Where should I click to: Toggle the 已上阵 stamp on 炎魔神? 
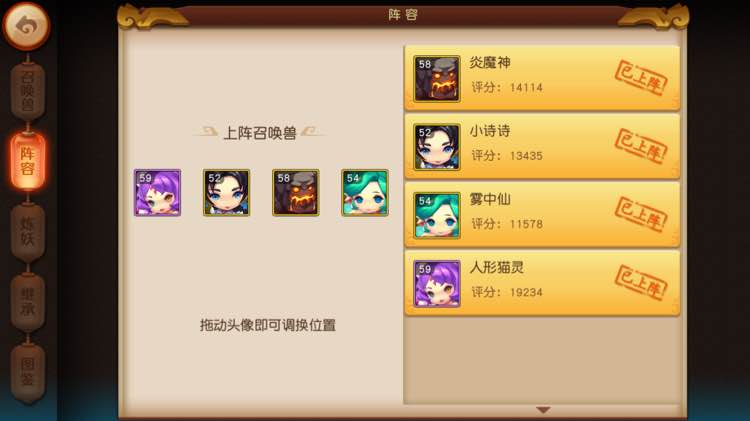pyautogui.click(x=641, y=78)
